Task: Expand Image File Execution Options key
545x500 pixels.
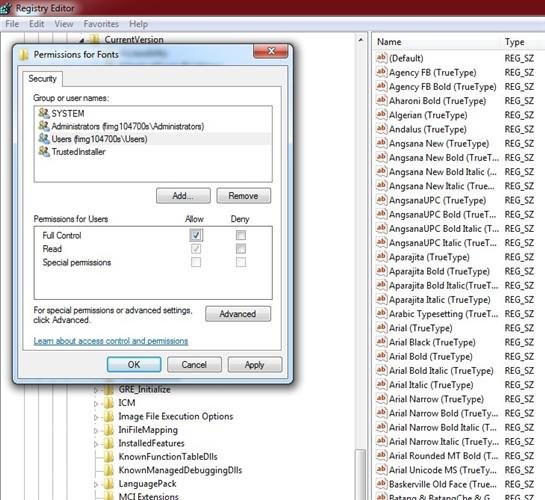Action: click(96, 417)
